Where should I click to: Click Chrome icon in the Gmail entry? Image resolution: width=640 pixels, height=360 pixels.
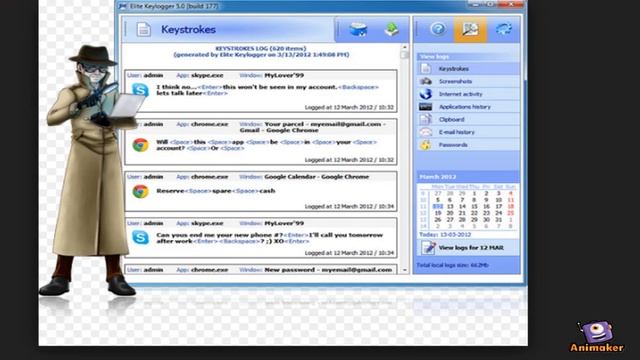click(140, 145)
